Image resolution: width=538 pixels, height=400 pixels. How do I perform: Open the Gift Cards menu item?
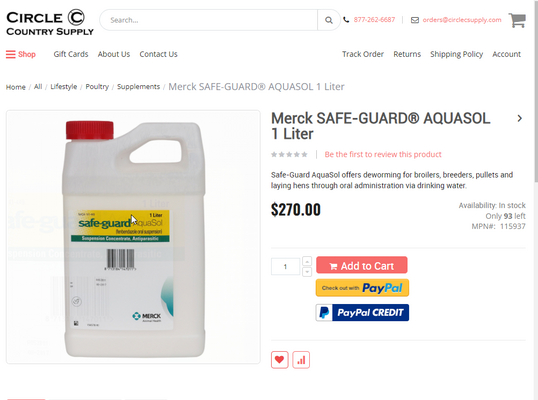pyautogui.click(x=71, y=54)
